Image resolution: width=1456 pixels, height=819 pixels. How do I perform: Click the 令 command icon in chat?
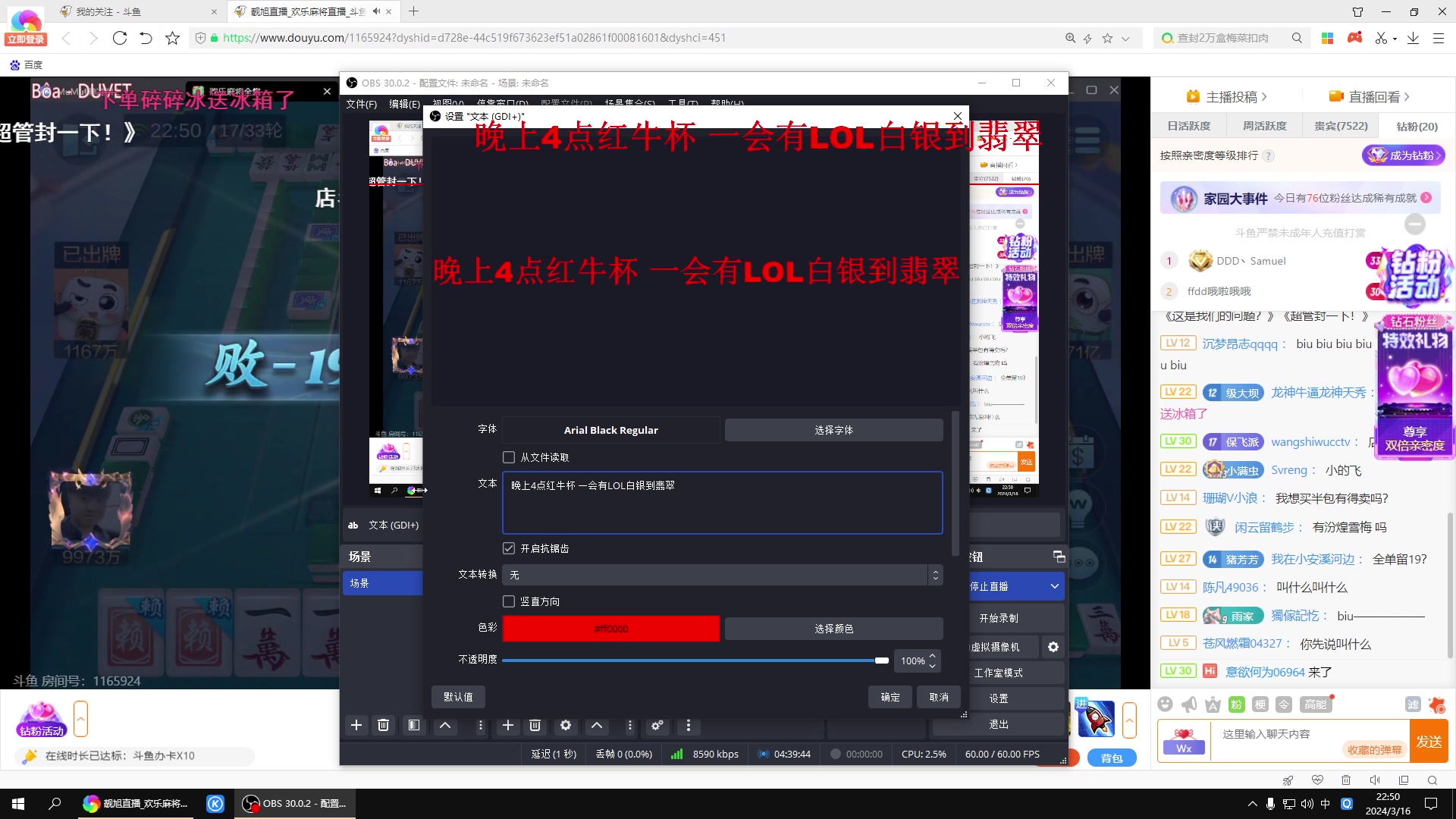point(1284,704)
